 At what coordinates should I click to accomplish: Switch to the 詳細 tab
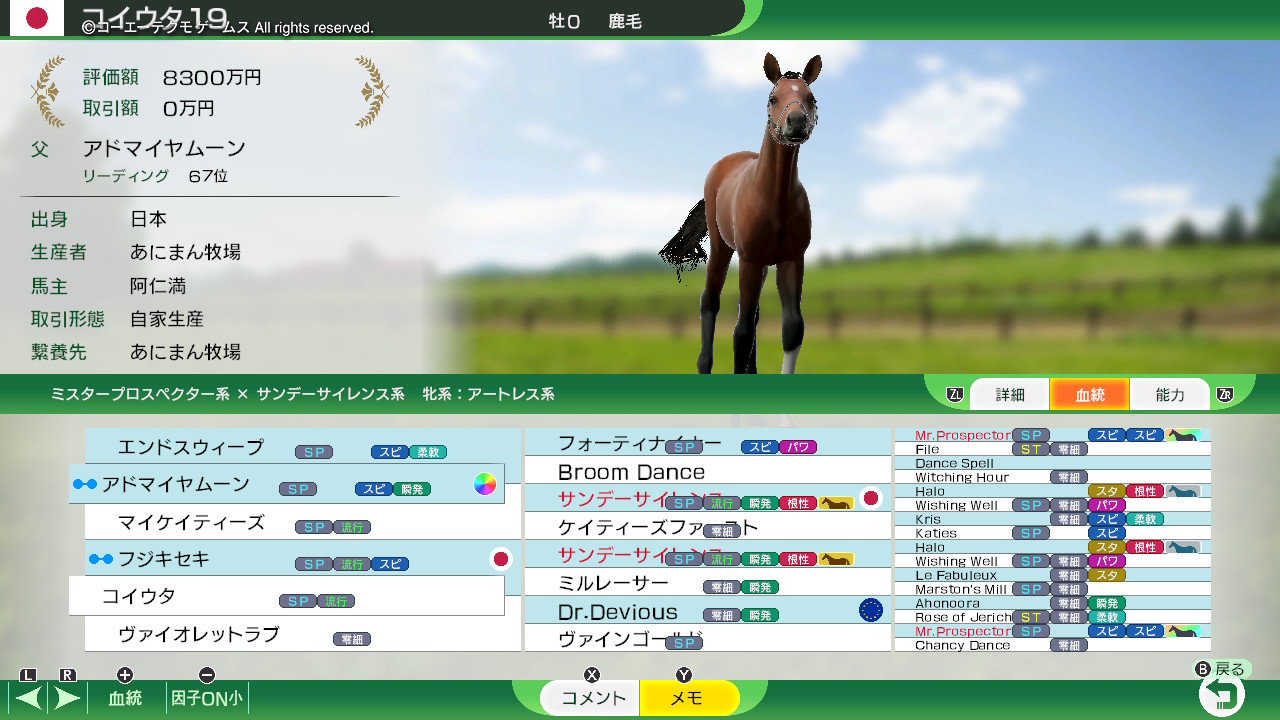pyautogui.click(x=1010, y=395)
